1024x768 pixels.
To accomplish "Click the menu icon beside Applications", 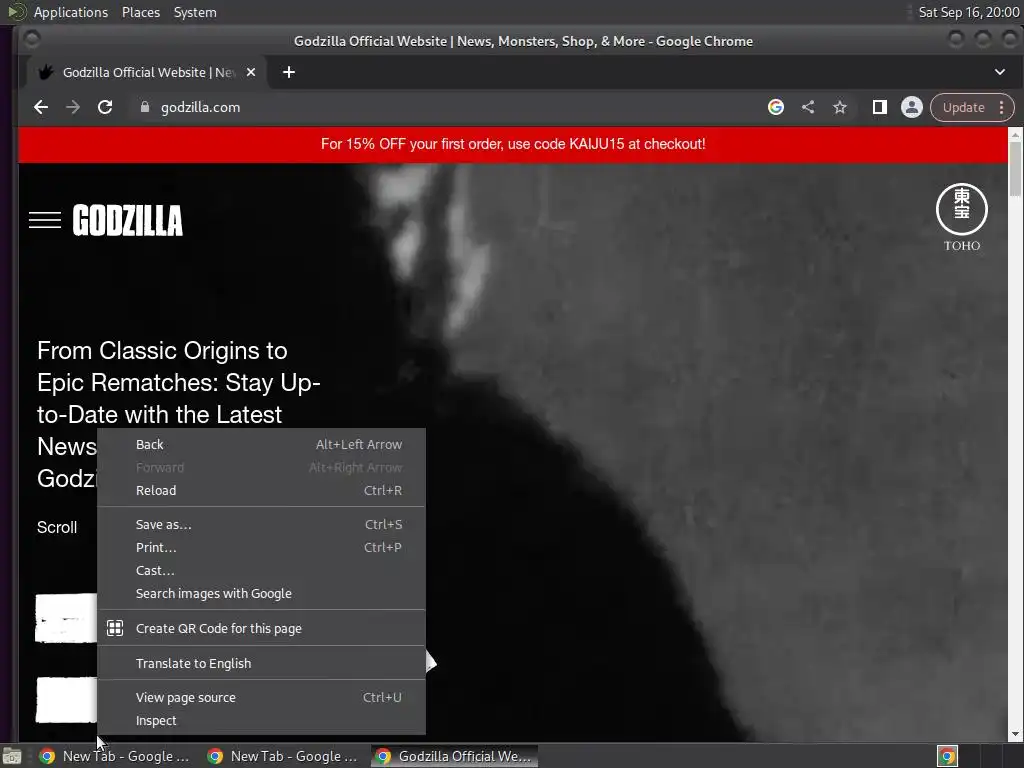I will [16, 12].
